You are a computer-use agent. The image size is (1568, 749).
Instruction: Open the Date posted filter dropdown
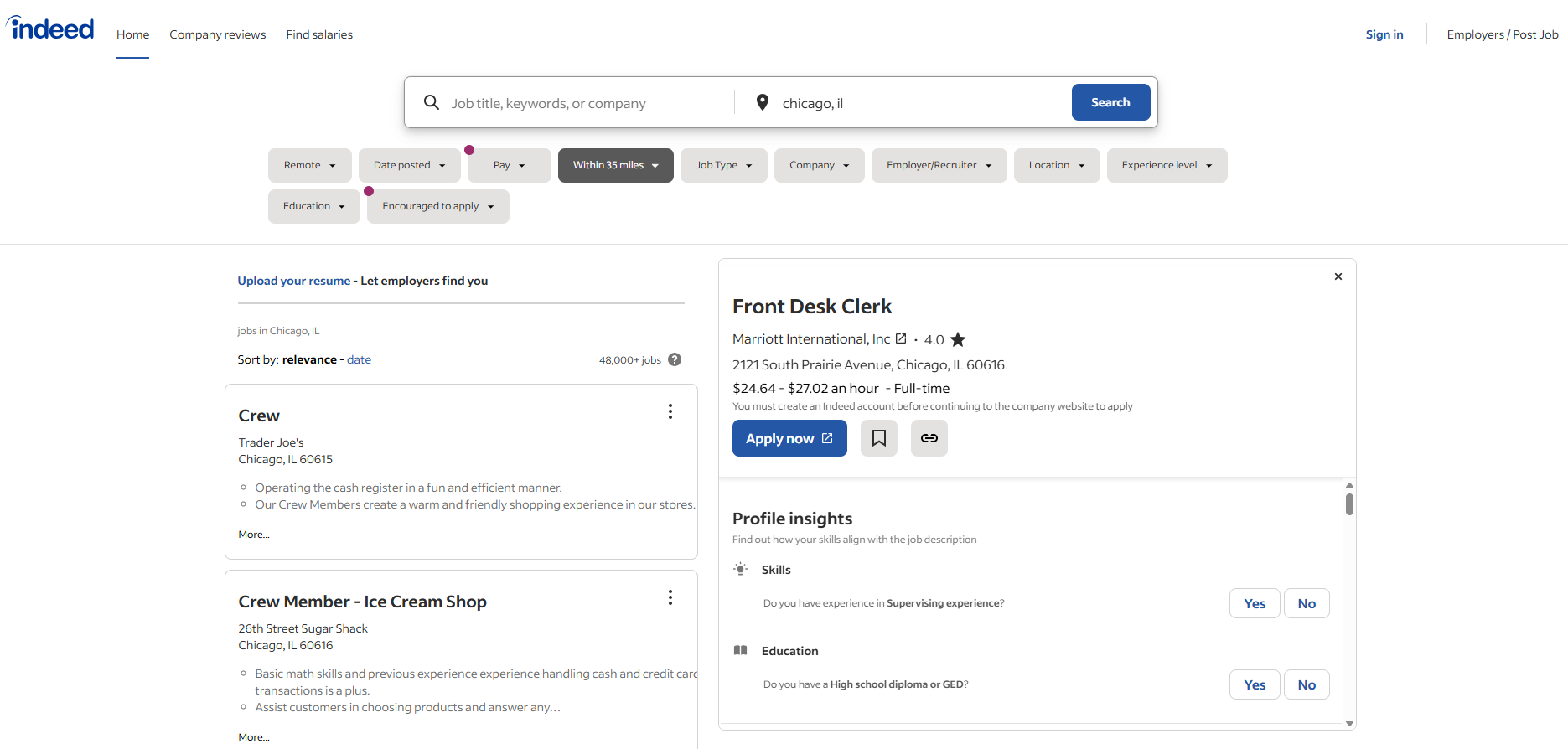410,165
